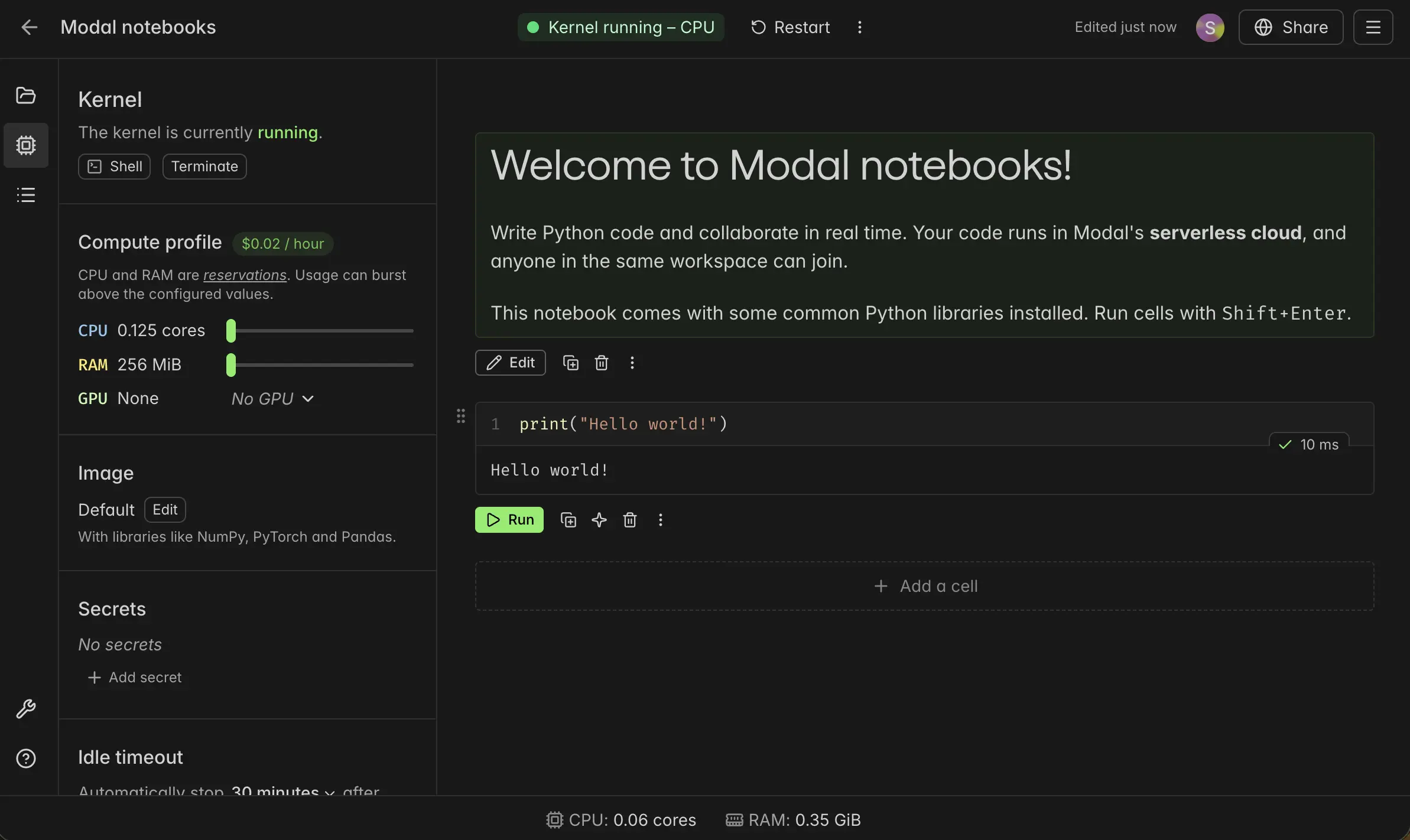
Task: Click the AI sparkle icon on code cell
Action: (599, 520)
